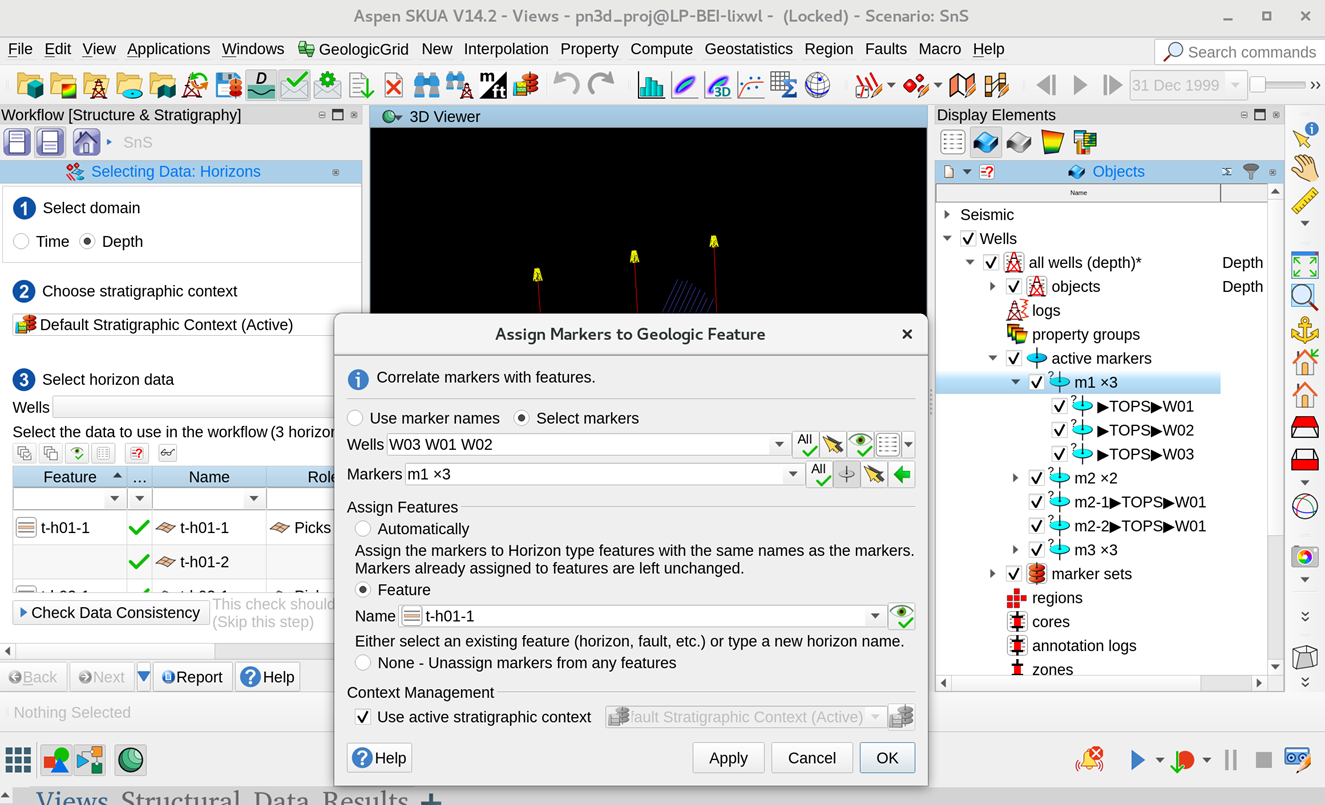Expand the m3 ×3 marker tree node

(1015, 550)
